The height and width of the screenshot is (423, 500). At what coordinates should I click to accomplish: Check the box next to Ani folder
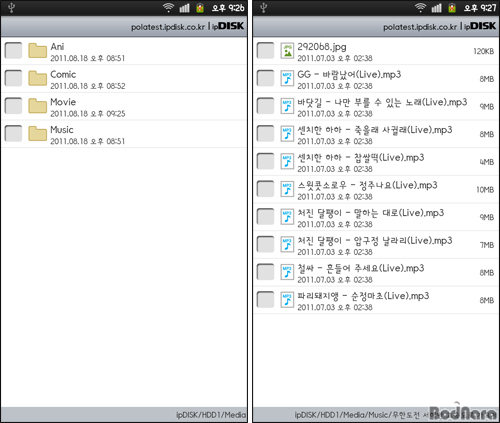[x=13, y=51]
